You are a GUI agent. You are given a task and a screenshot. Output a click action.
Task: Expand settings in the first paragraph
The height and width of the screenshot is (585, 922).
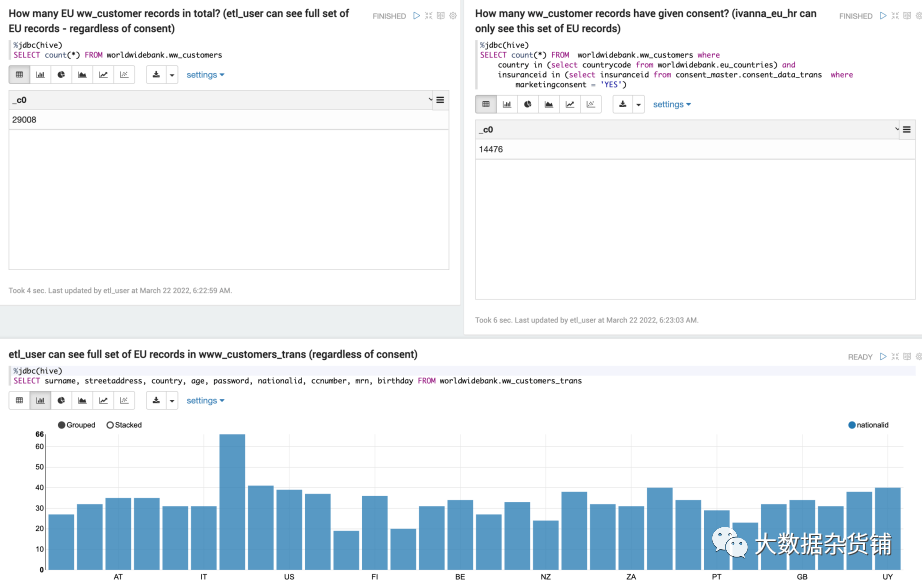(x=205, y=75)
